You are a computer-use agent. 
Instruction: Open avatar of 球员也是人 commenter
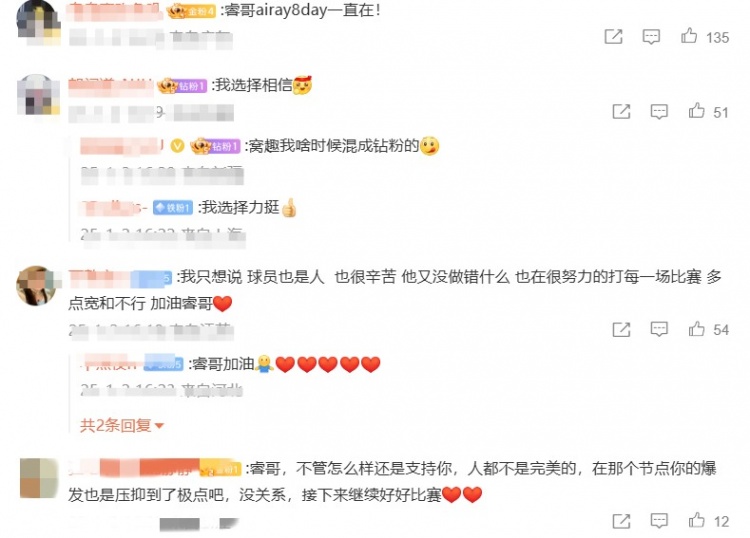(x=37, y=285)
